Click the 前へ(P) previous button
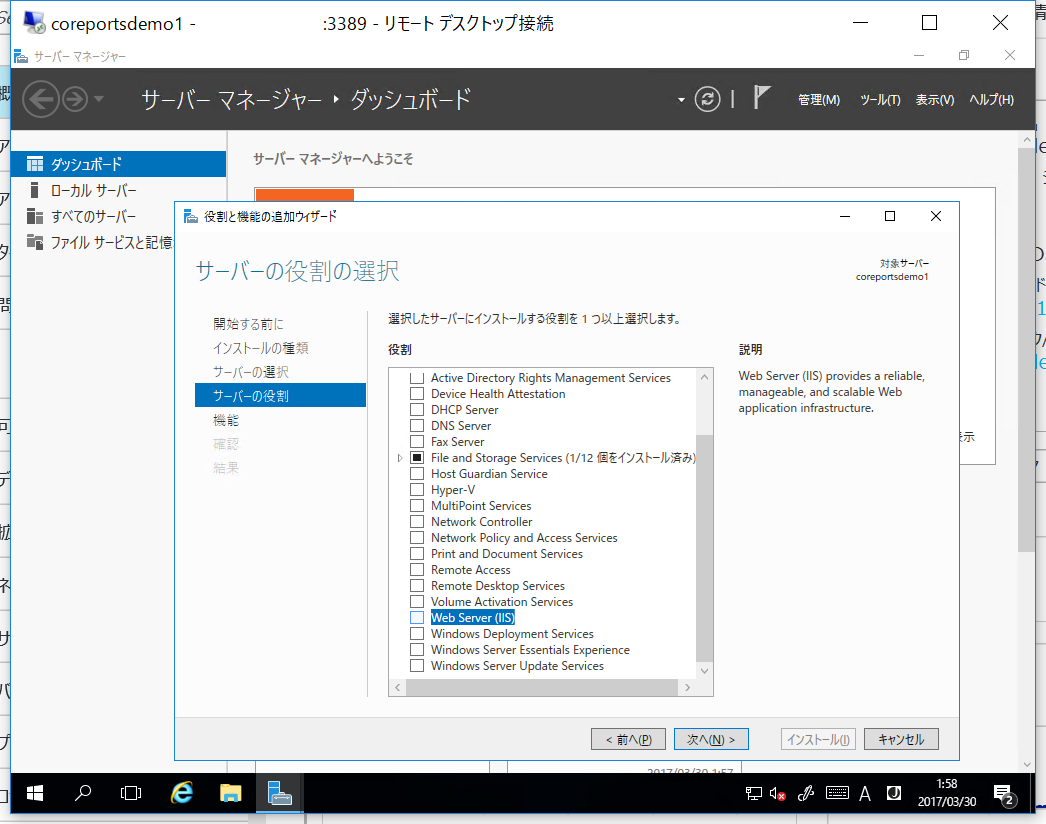The image size is (1046, 824). [x=628, y=739]
